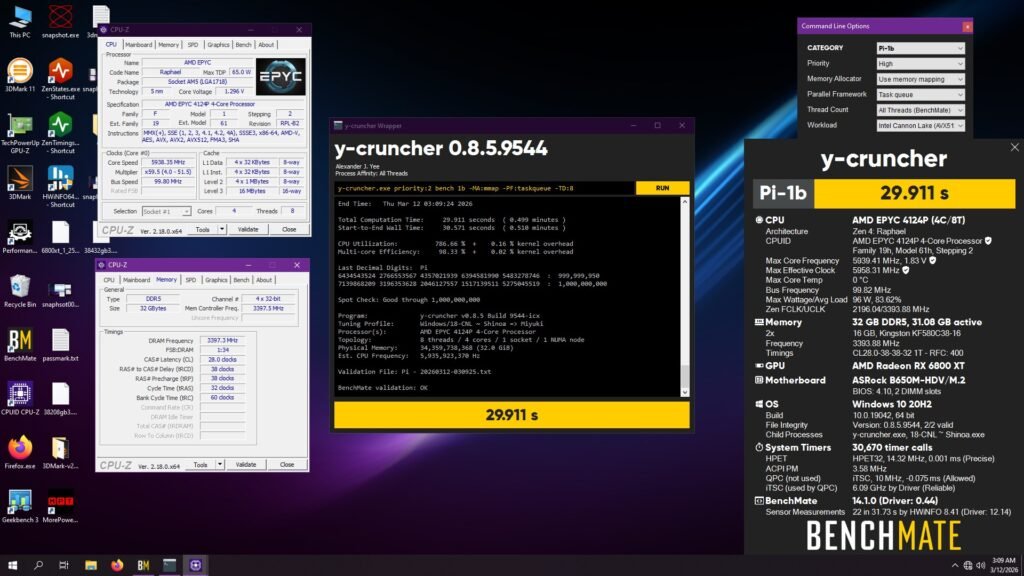Click the BenchMate CPU section icon

click(759, 220)
